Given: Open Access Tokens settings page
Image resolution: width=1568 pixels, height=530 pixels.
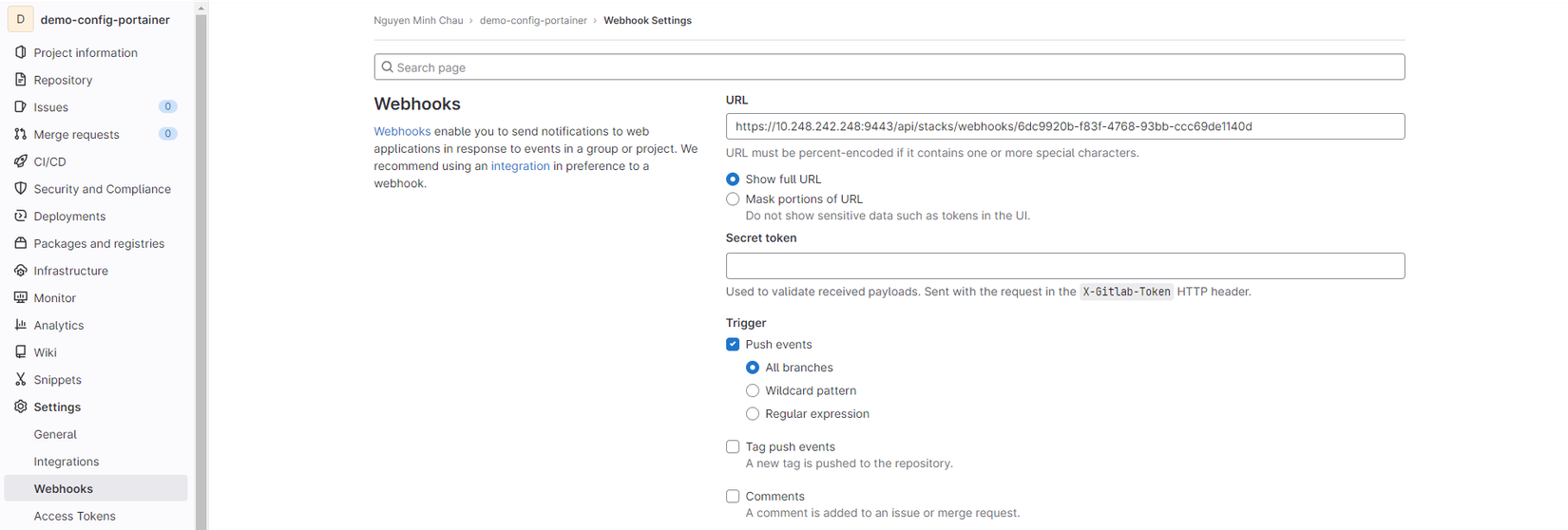Looking at the screenshot, I should point(74,516).
